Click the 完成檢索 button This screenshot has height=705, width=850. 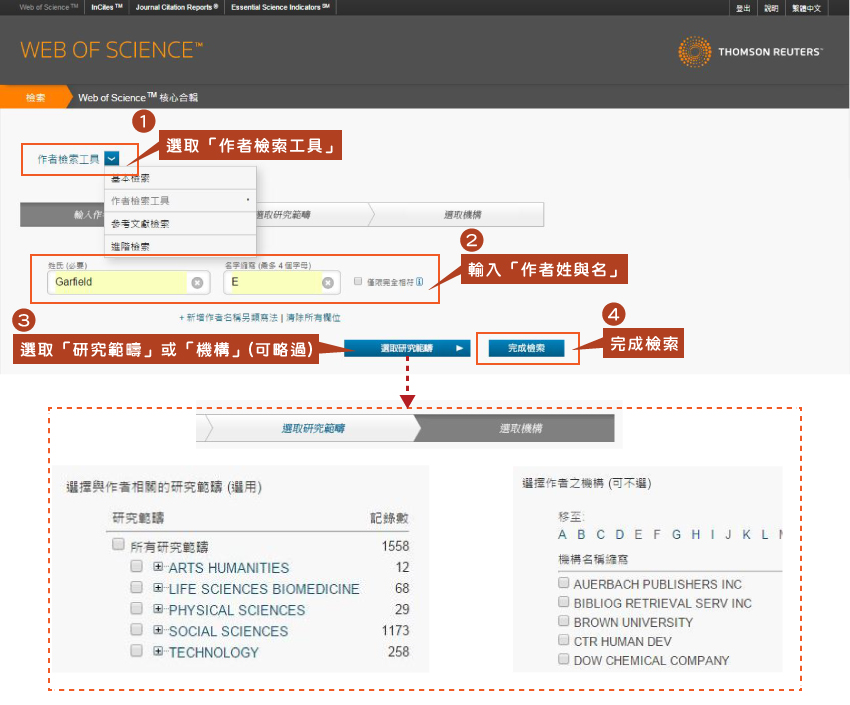tap(526, 348)
